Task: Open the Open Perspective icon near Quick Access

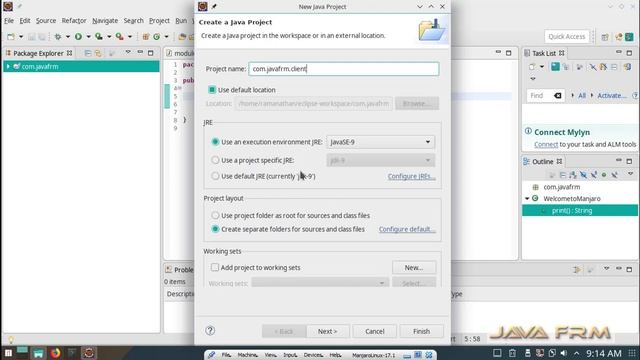Action: [x=605, y=37]
